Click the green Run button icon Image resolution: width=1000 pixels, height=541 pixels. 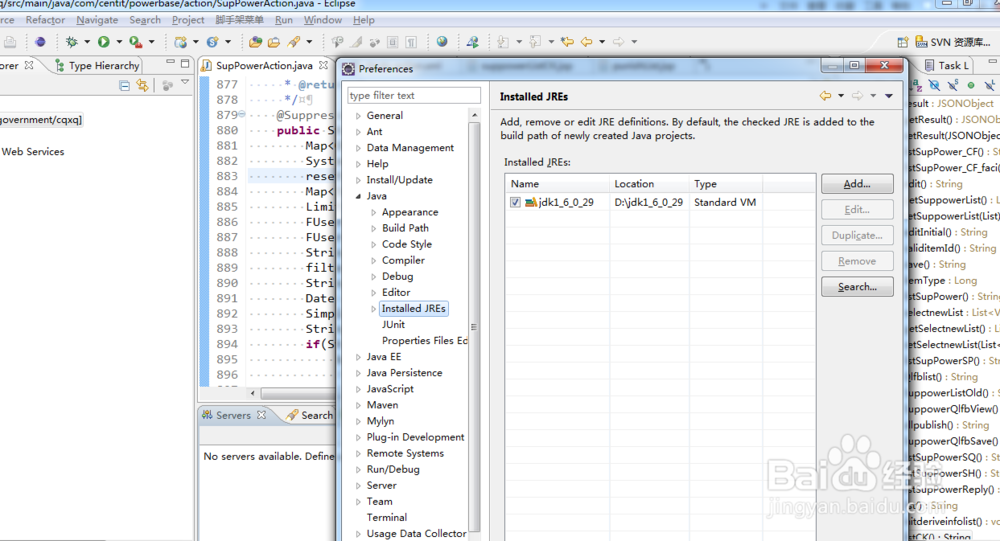tap(103, 42)
